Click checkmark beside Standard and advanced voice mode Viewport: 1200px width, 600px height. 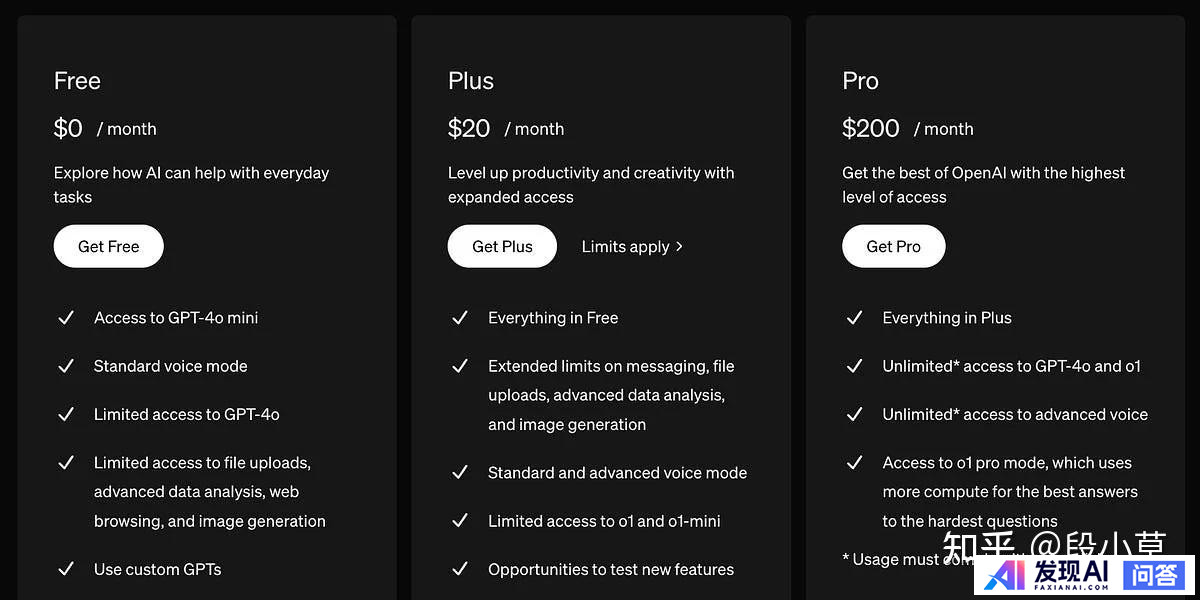click(460, 472)
